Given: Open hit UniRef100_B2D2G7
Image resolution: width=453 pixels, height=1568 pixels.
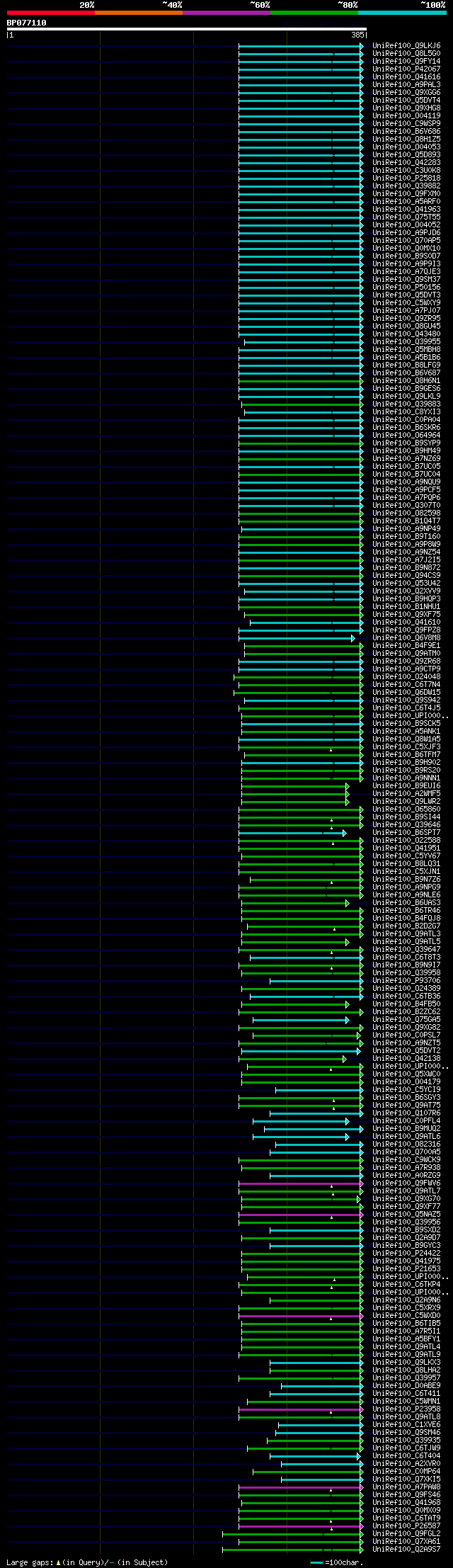Looking at the screenshot, I should [406, 926].
